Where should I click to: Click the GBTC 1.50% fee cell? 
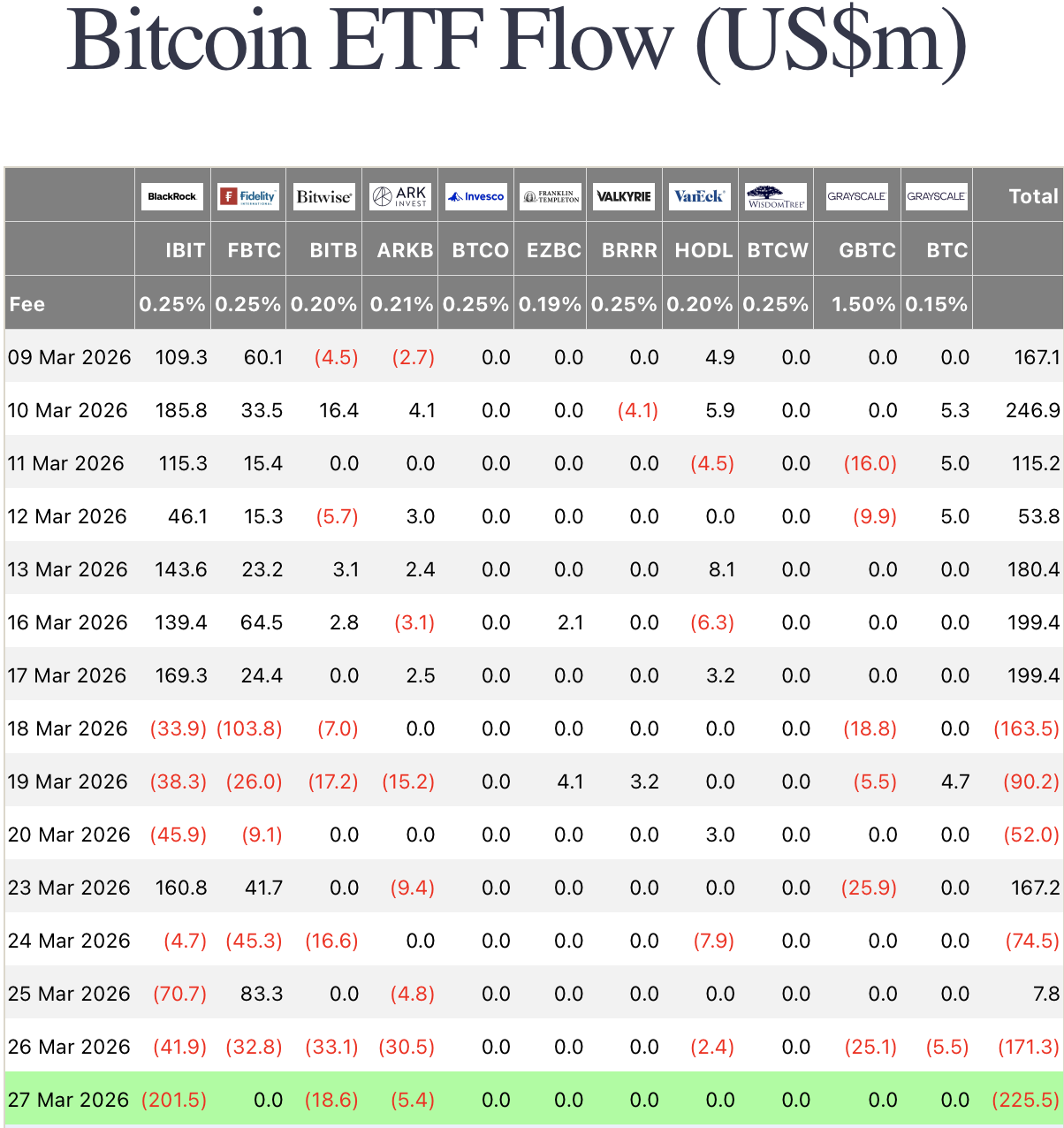pos(863,304)
